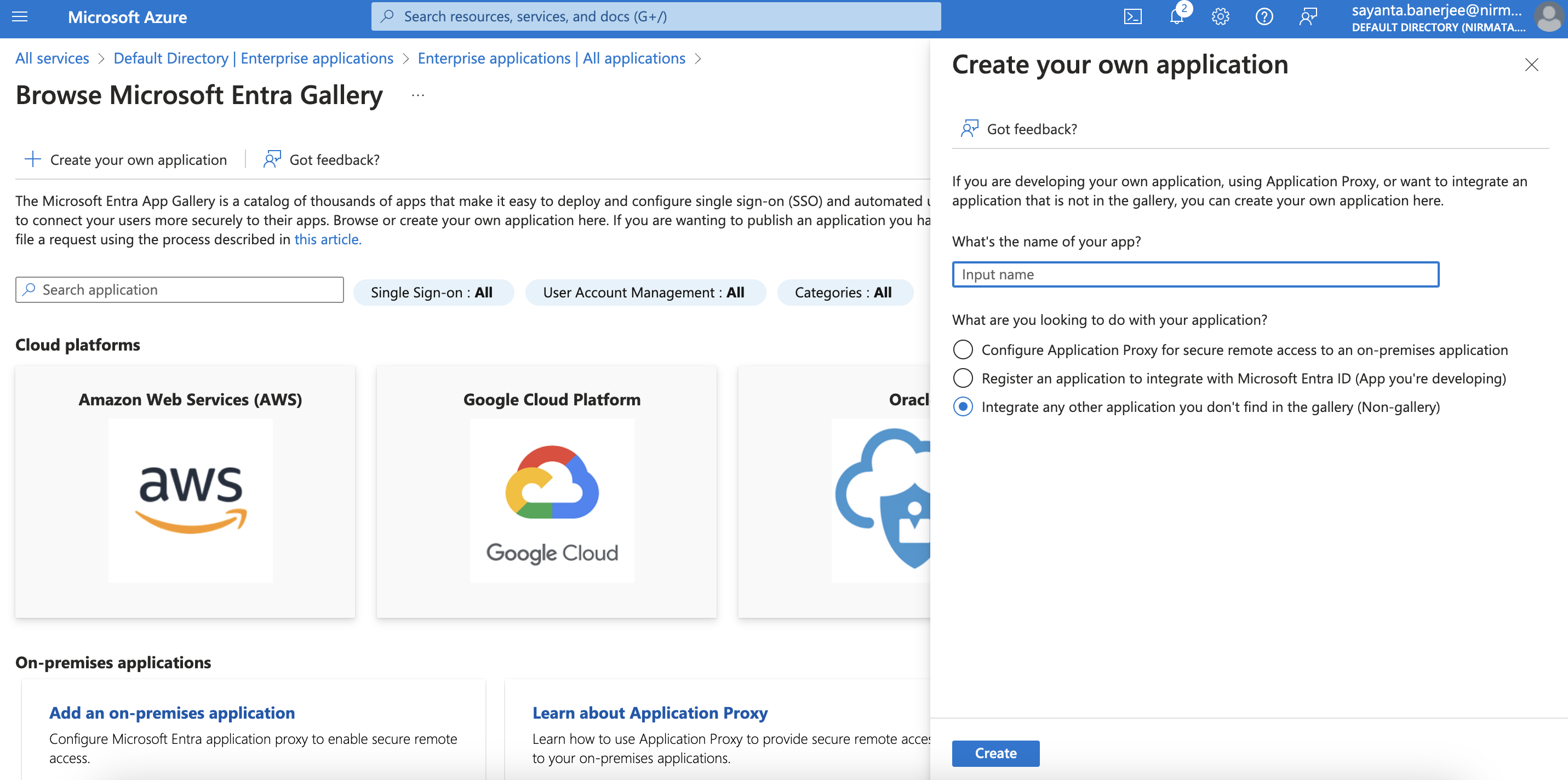Focus the Search application field
The height and width of the screenshot is (780, 1568).
(x=180, y=290)
